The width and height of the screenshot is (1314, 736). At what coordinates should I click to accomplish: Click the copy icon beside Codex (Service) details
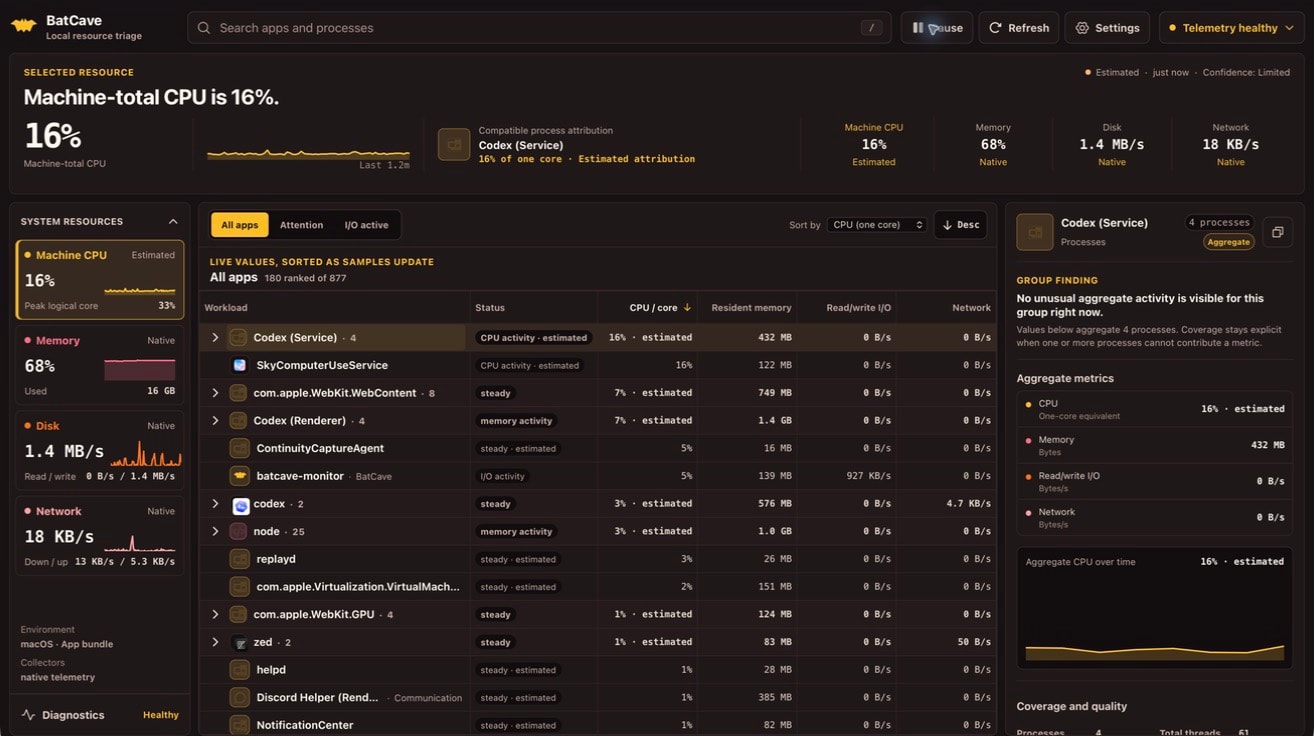click(x=1277, y=232)
